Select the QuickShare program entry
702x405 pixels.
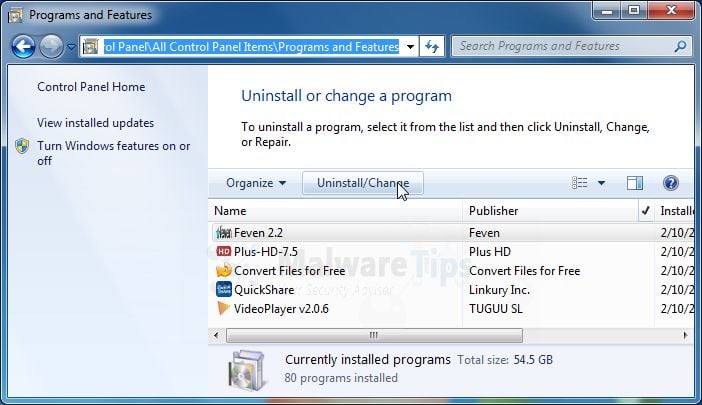click(x=264, y=290)
